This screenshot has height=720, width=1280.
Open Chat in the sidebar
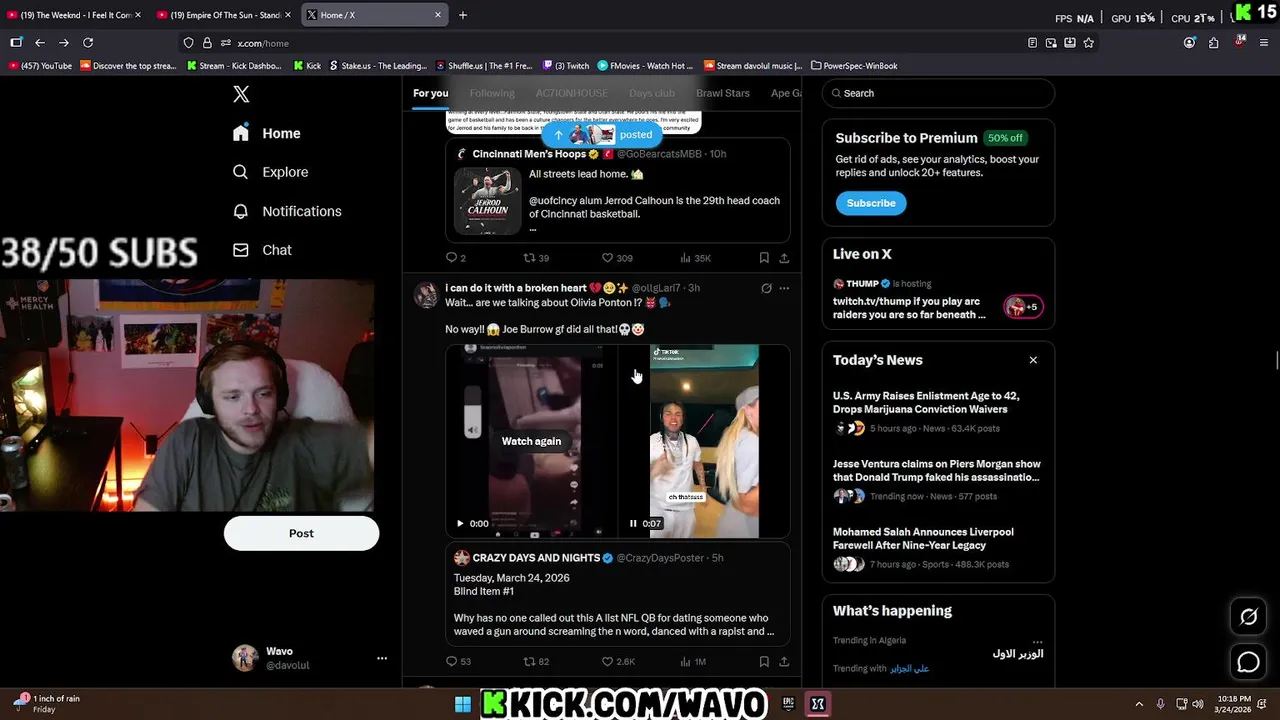[x=262, y=250]
